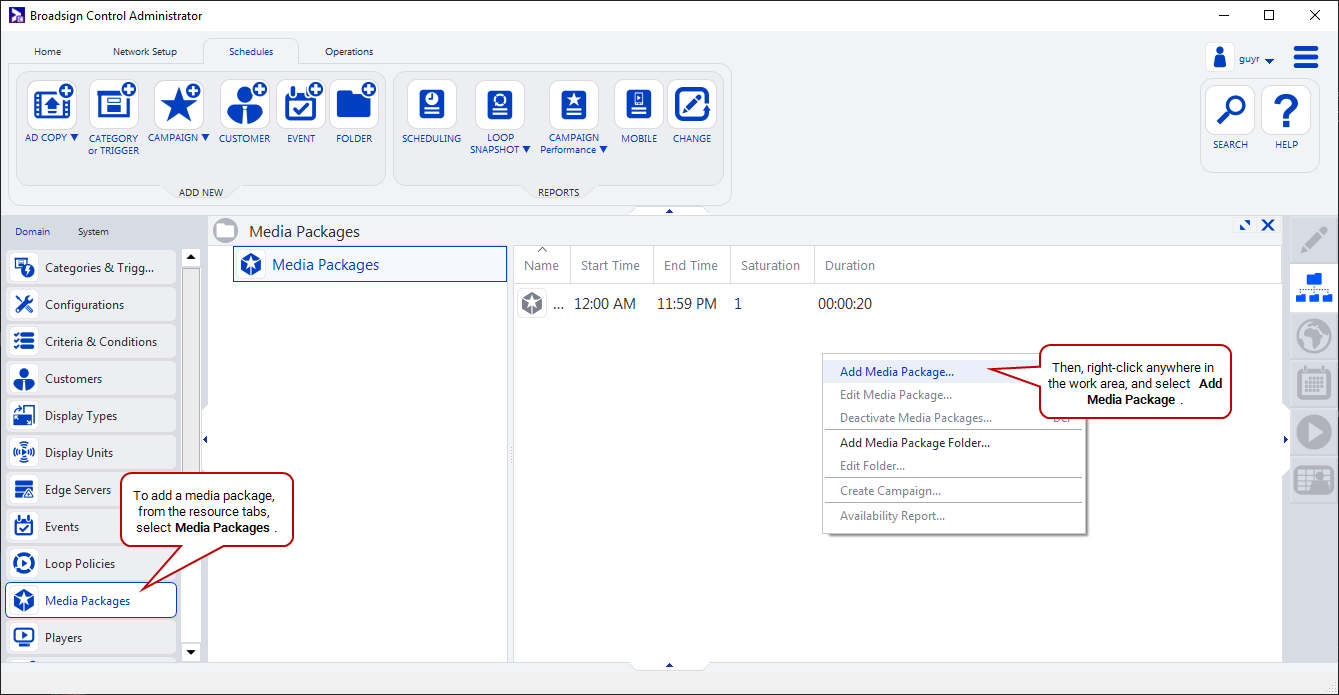Open Criteria & Conditions resource
This screenshot has height=695, width=1339.
coord(91,342)
